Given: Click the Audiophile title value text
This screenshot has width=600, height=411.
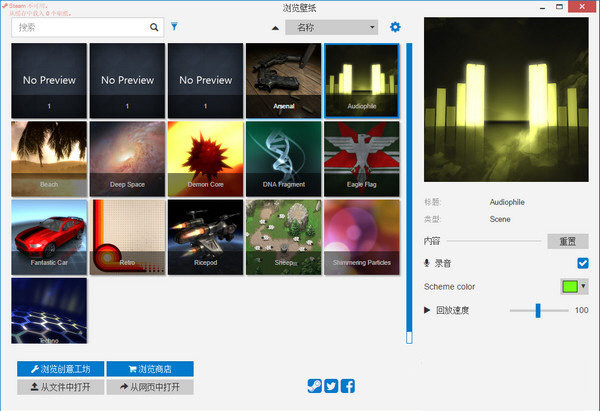Looking at the screenshot, I should tap(507, 202).
